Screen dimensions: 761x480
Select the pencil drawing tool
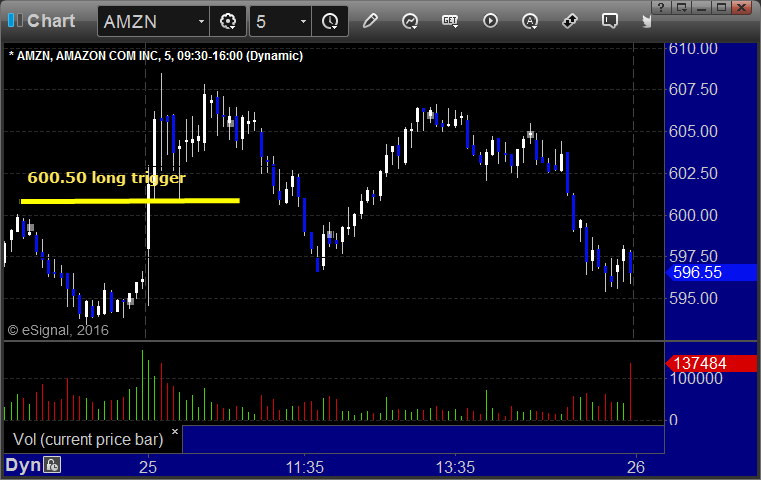click(x=370, y=21)
